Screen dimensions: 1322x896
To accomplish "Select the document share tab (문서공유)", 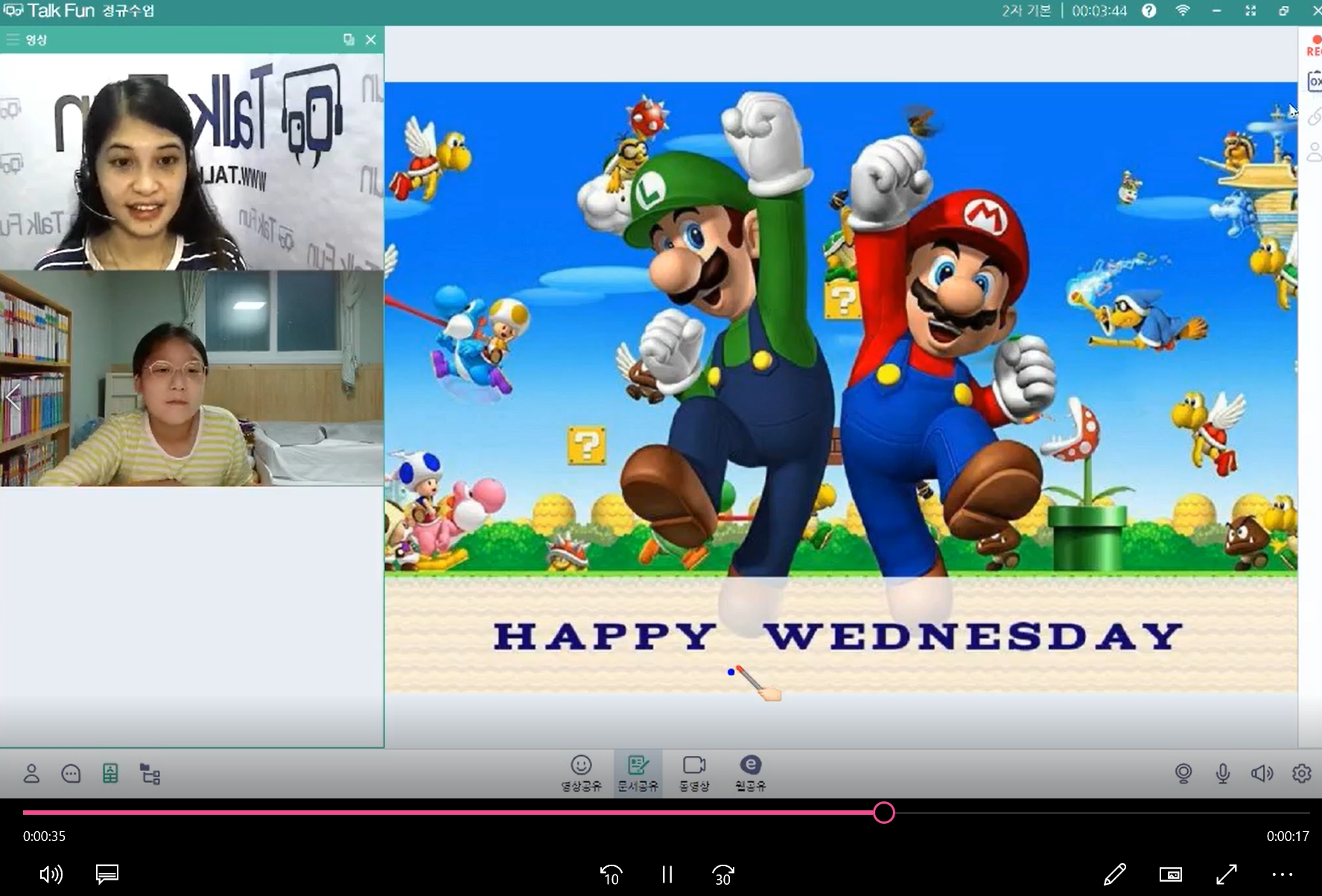I will pyautogui.click(x=638, y=772).
